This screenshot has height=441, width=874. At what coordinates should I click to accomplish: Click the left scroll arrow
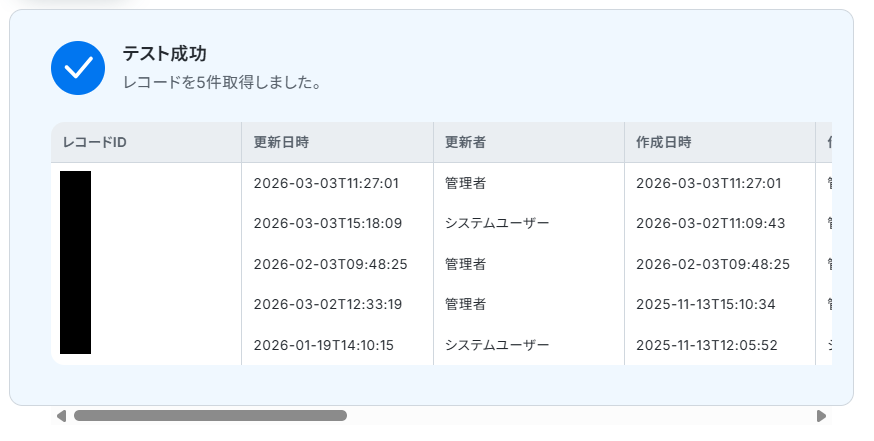click(61, 416)
